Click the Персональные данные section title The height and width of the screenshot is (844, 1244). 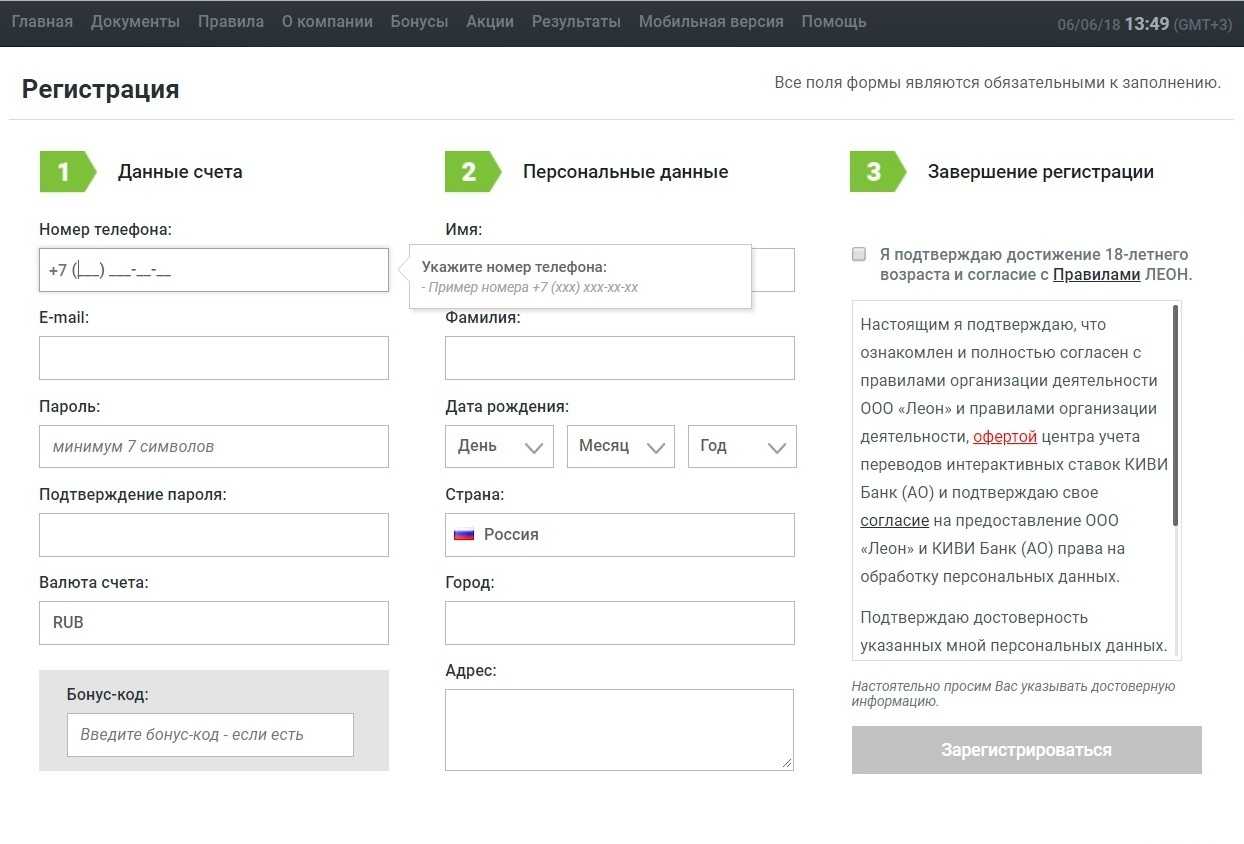tap(625, 172)
